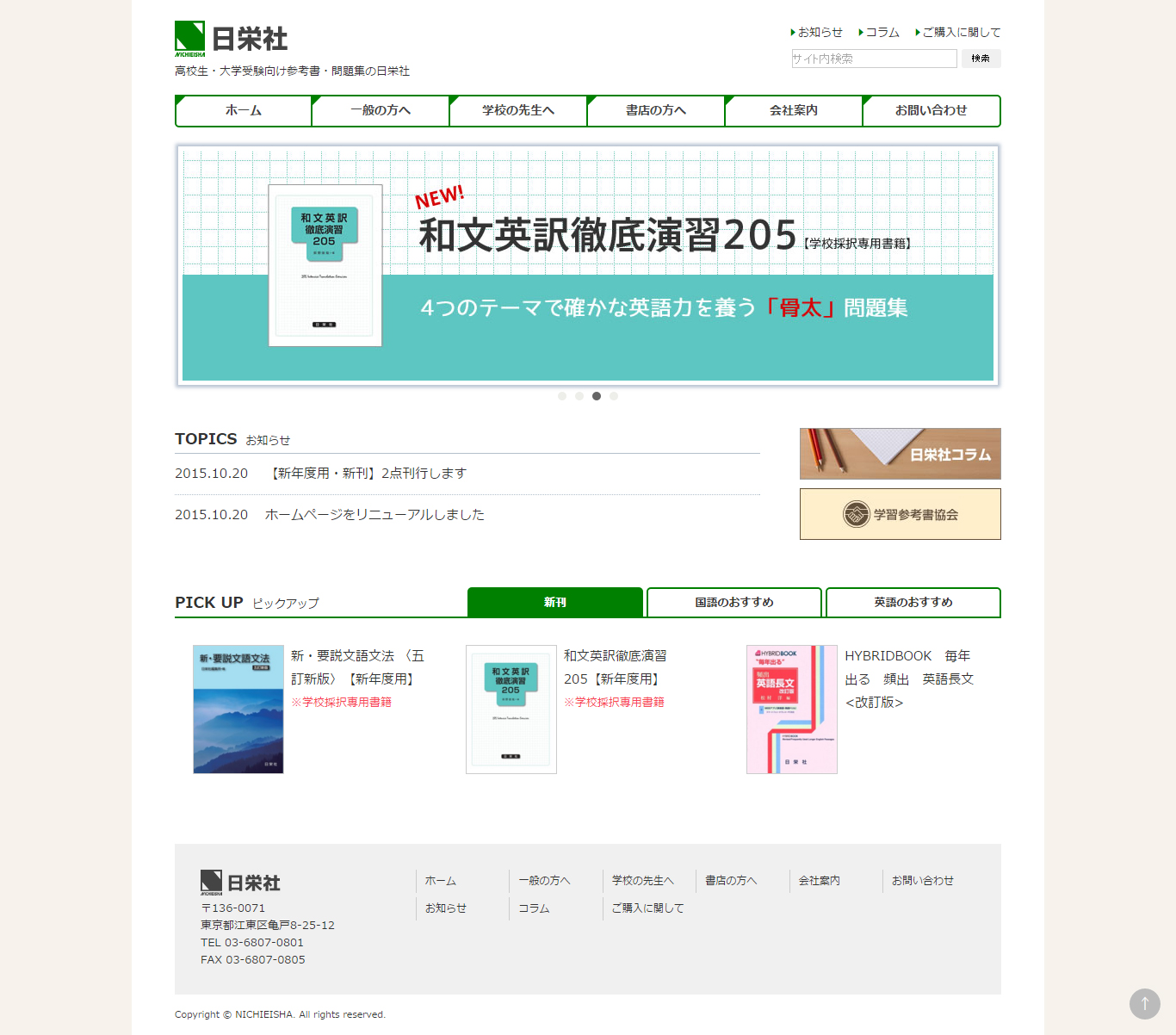The image size is (1176, 1035).
Task: Click the scroll-to-top arrow button
Action: click(x=1144, y=1003)
